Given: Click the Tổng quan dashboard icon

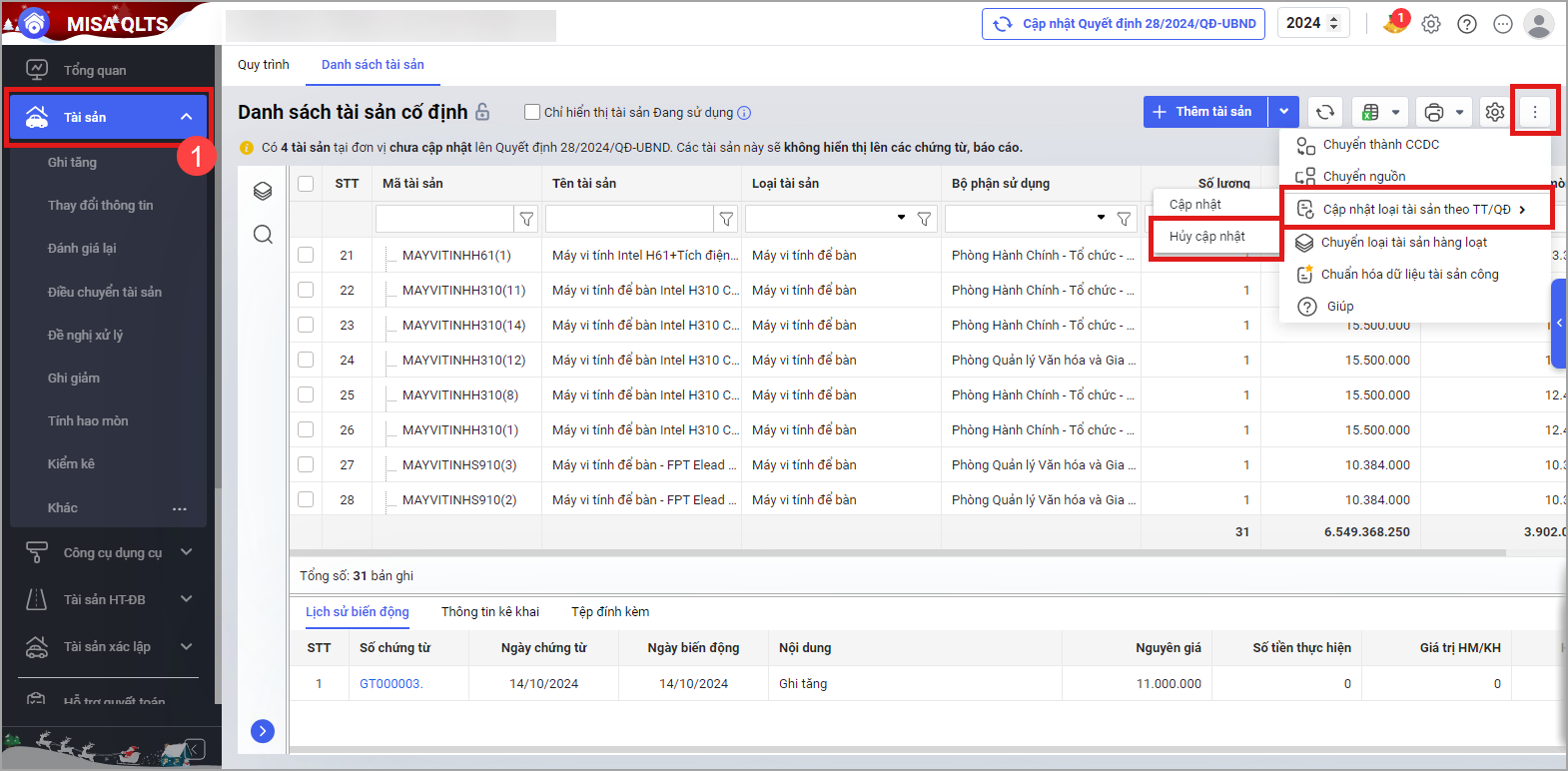Looking at the screenshot, I should click(x=37, y=70).
